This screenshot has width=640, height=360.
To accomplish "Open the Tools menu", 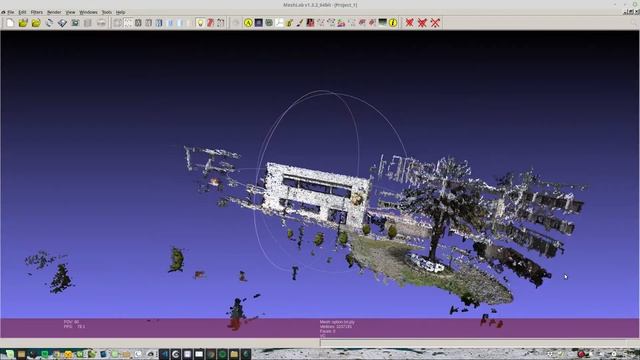I will [x=107, y=12].
